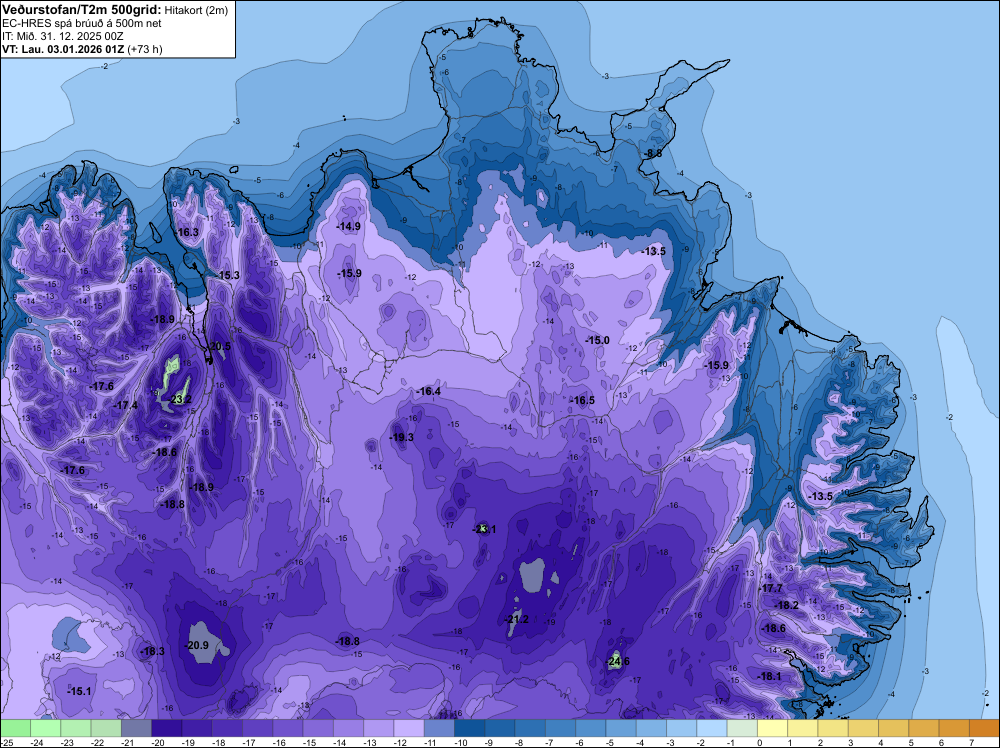Image resolution: width=1000 pixels, height=748 pixels.
Task: Click the pale yellow legend cell between 0 and 1
Action: point(772,728)
